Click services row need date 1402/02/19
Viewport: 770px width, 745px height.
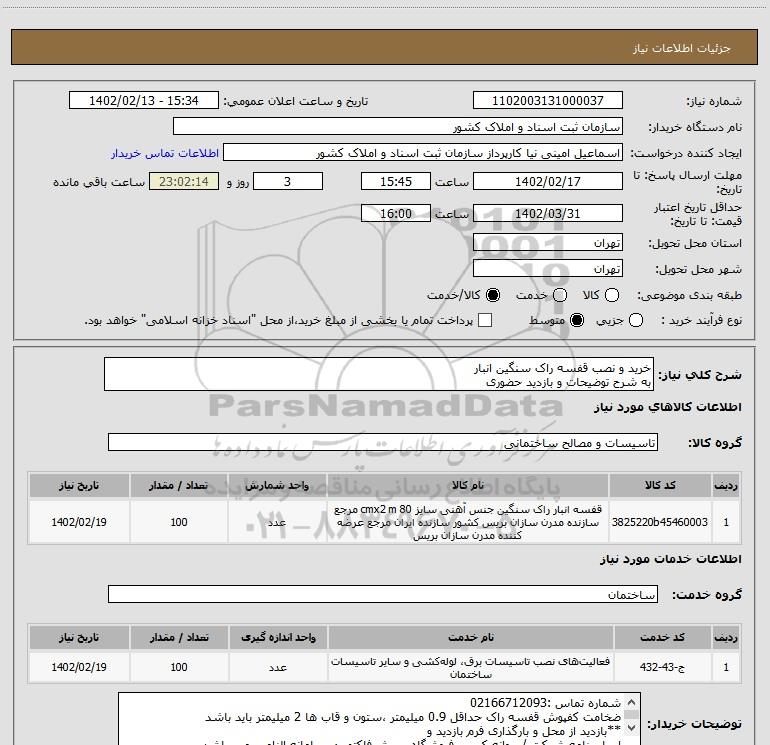point(79,667)
